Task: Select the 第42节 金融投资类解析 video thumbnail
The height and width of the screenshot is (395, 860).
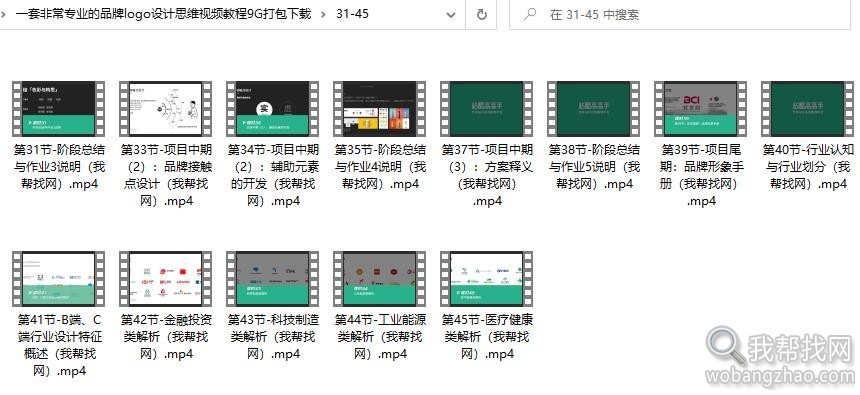Action: pyautogui.click(x=165, y=279)
